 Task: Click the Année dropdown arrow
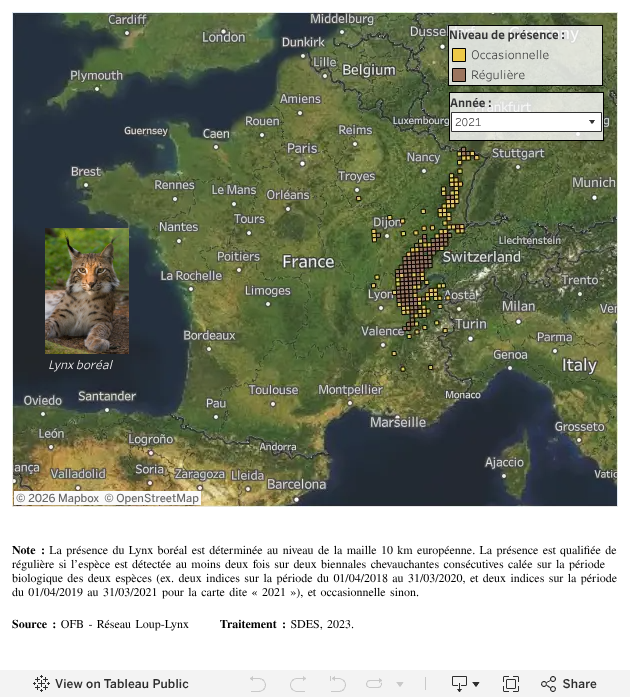[x=592, y=122]
